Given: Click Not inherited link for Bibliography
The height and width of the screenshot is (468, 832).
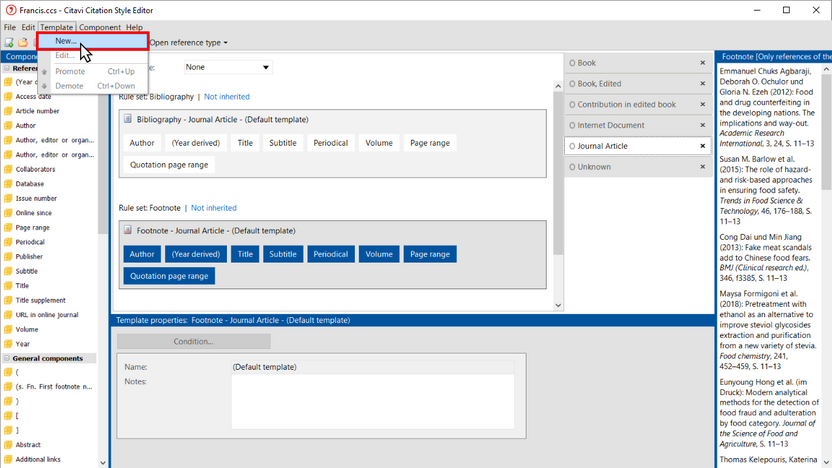Looking at the screenshot, I should pos(227,97).
